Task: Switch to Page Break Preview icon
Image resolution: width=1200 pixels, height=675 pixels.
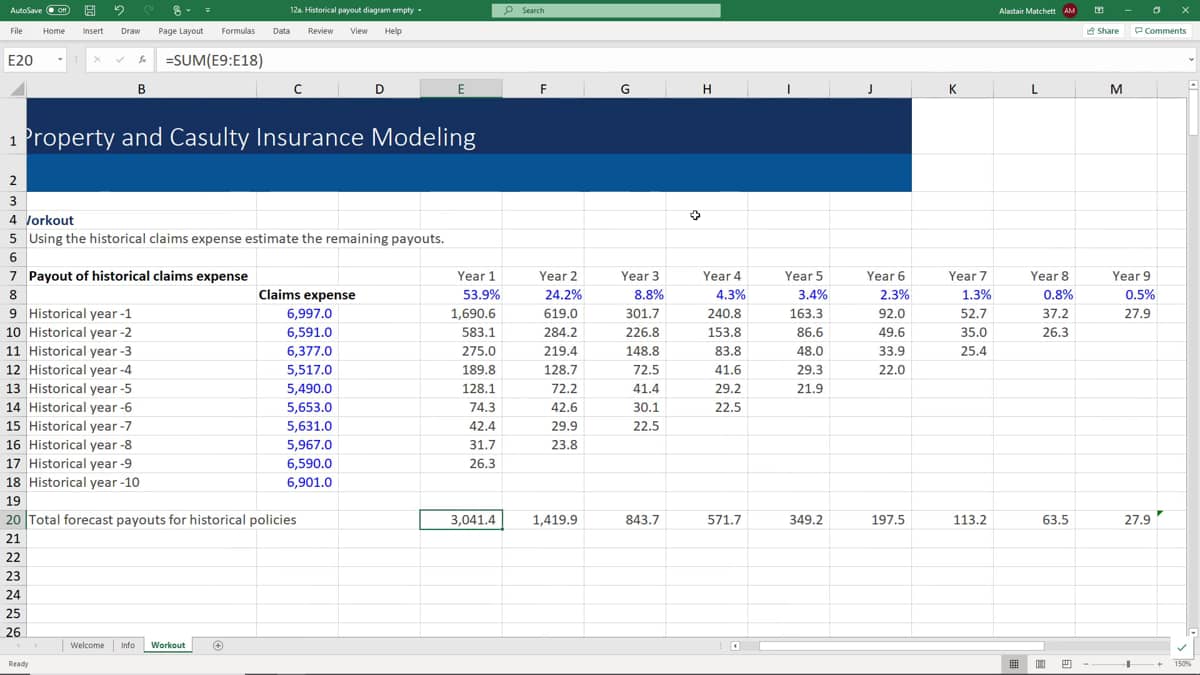Action: (x=1066, y=664)
